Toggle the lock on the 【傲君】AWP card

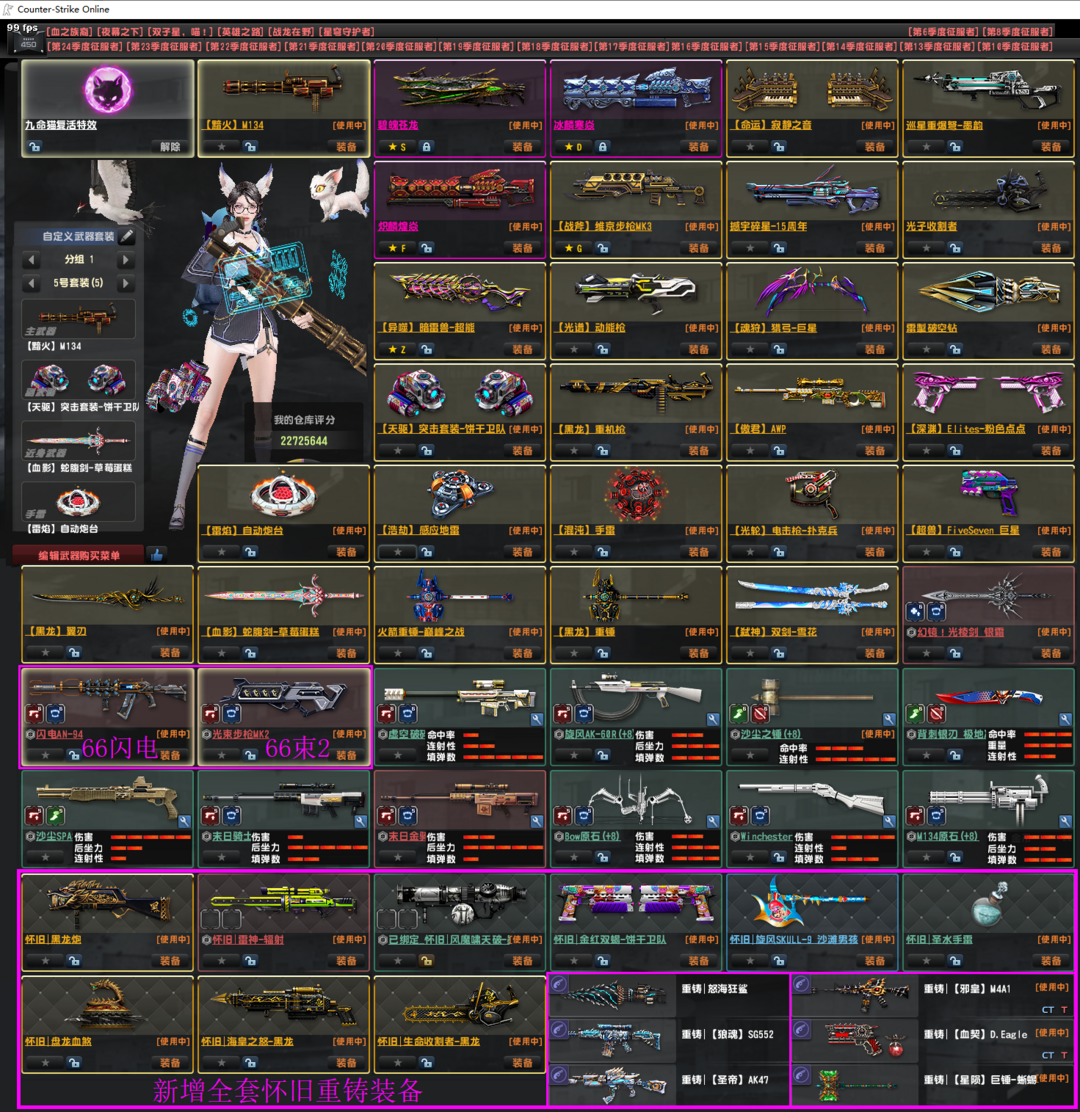click(x=779, y=450)
